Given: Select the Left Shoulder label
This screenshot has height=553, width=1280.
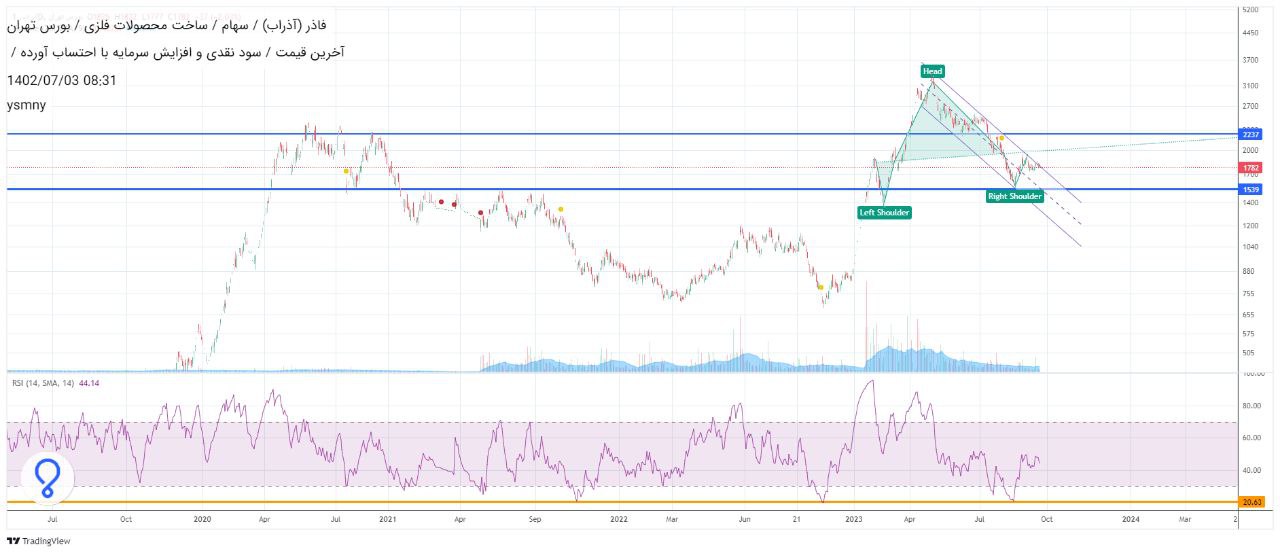Looking at the screenshot, I should point(885,212).
